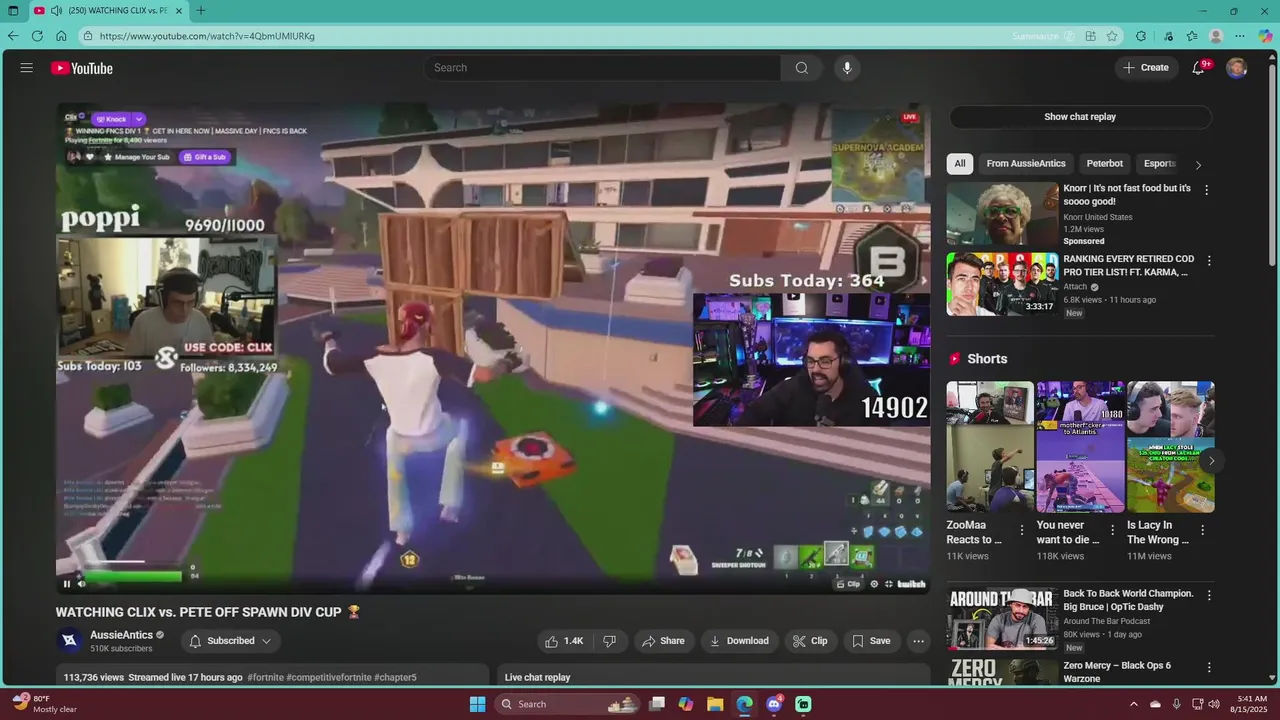The image size is (1280, 720).
Task: Mute the video player volume
Action: 82,584
